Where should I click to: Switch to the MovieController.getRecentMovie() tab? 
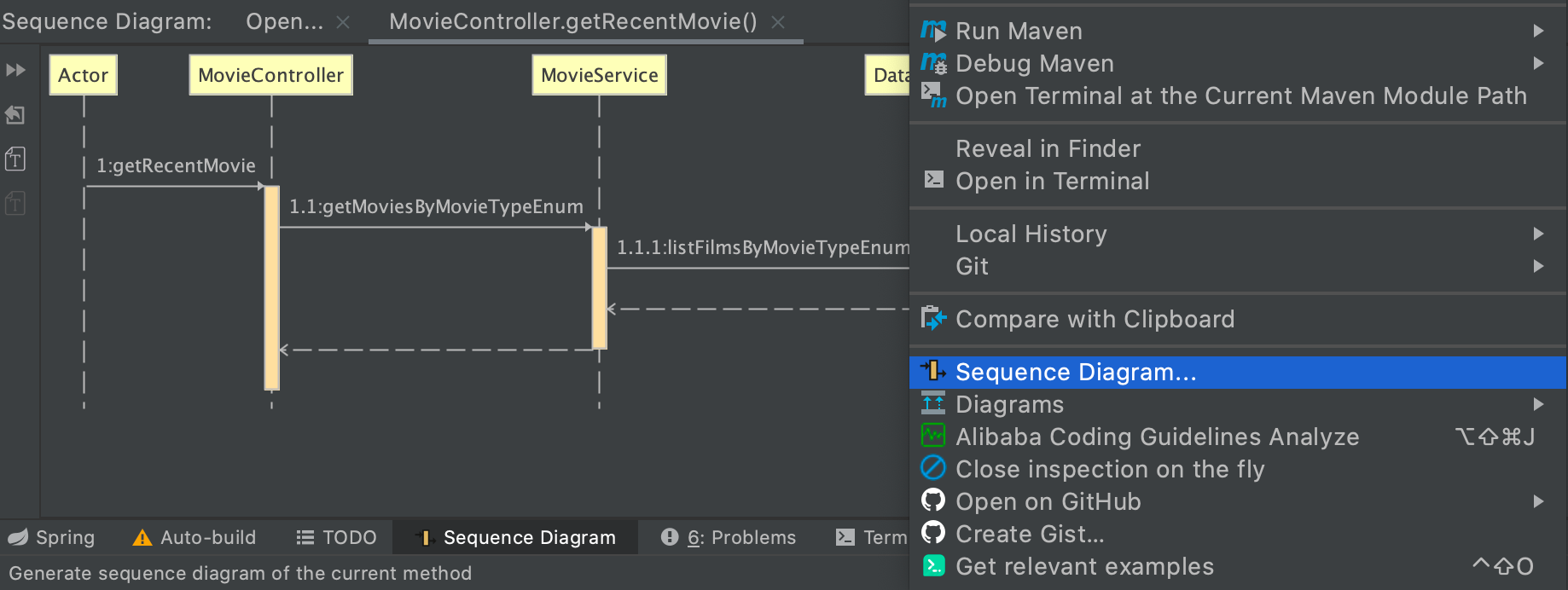click(x=572, y=21)
